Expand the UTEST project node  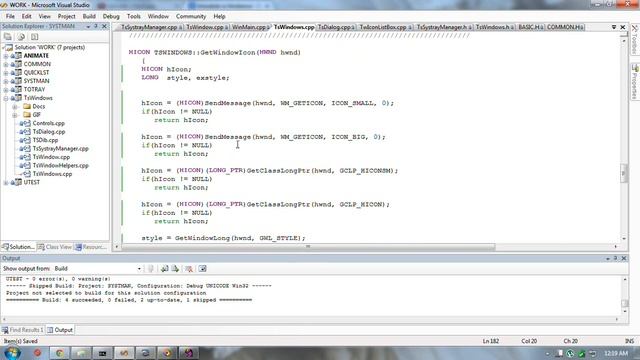click(x=6, y=182)
